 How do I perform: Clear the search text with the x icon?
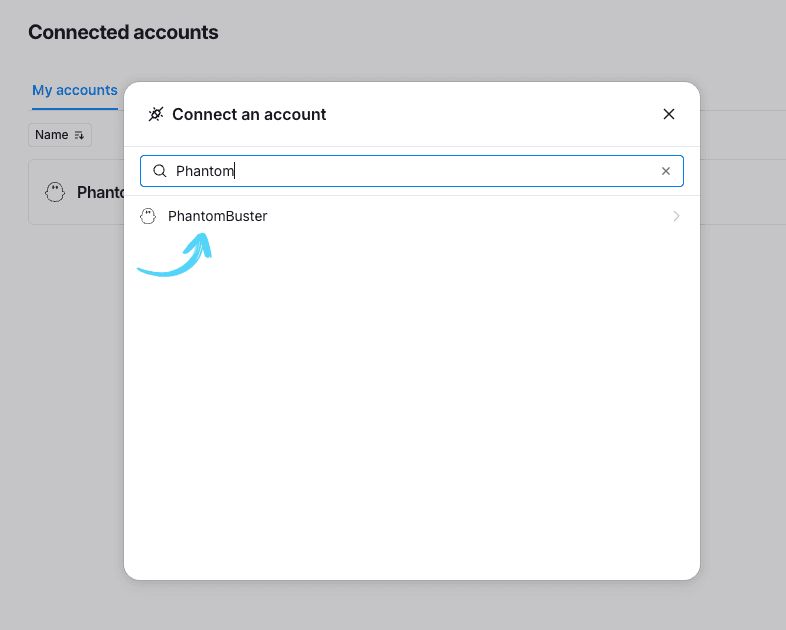pyautogui.click(x=666, y=171)
